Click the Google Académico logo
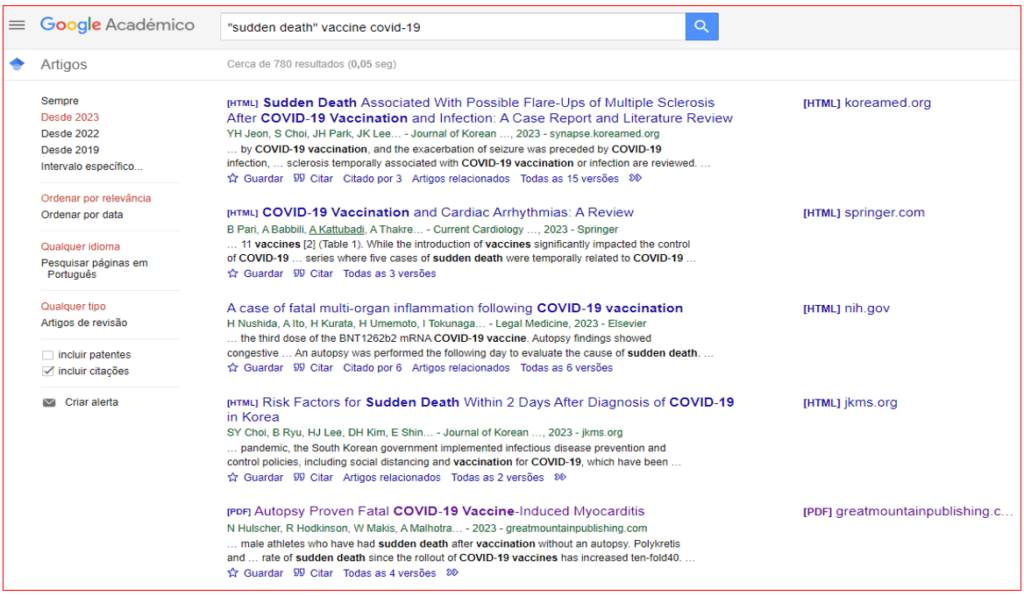The height and width of the screenshot is (596, 1024). tap(117, 25)
